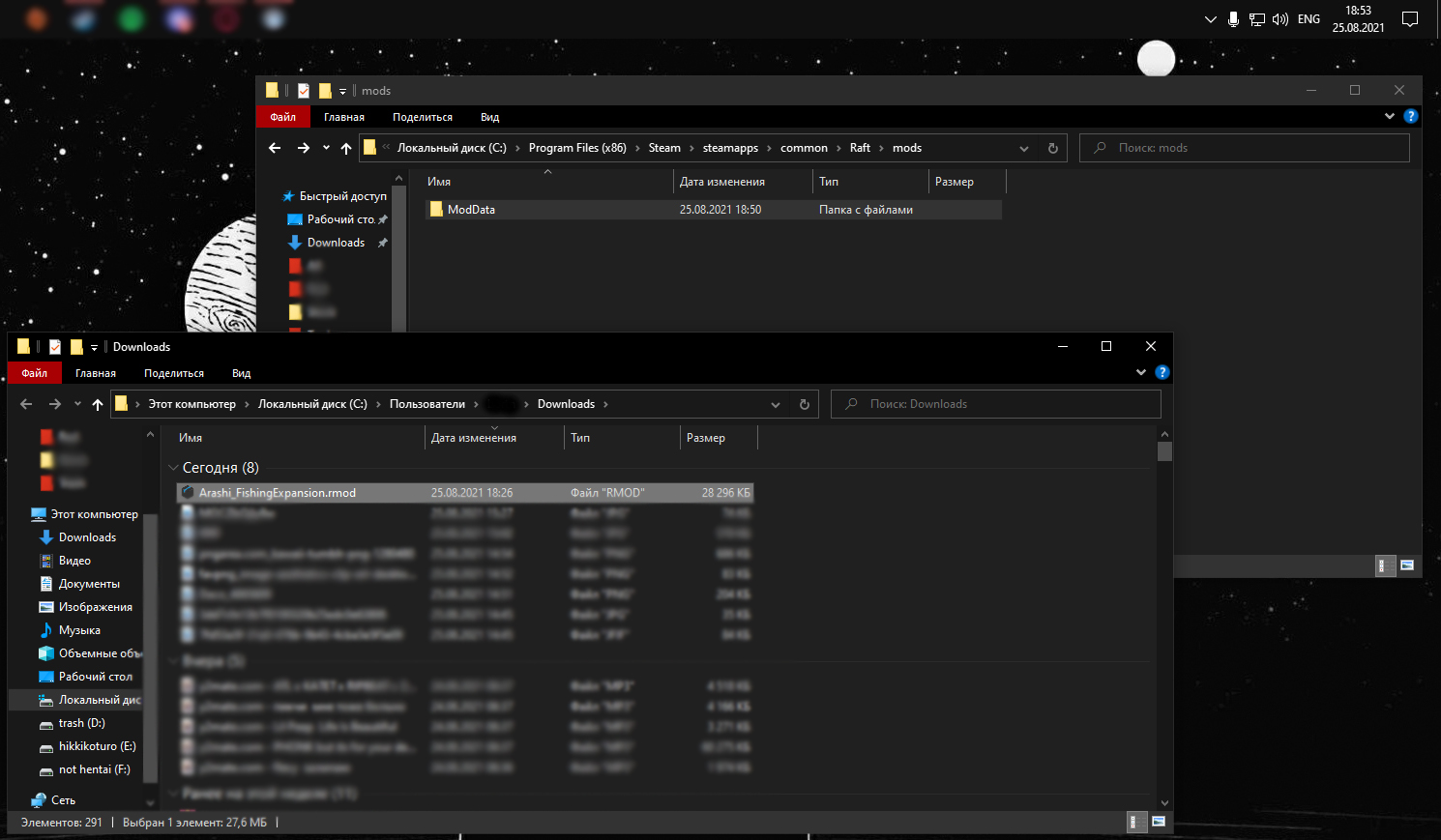Open help in the mods window
This screenshot has width=1441, height=840.
[1411, 116]
